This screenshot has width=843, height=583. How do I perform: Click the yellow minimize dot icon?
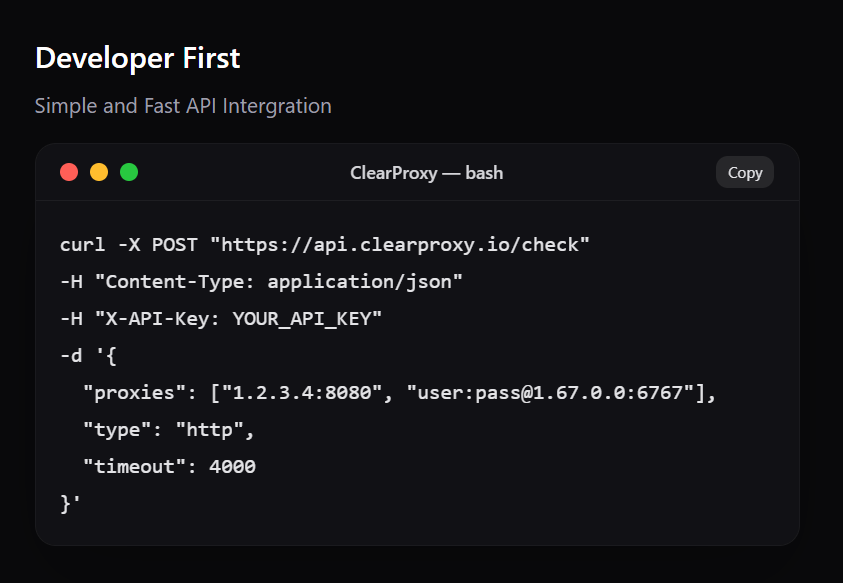(x=98, y=171)
